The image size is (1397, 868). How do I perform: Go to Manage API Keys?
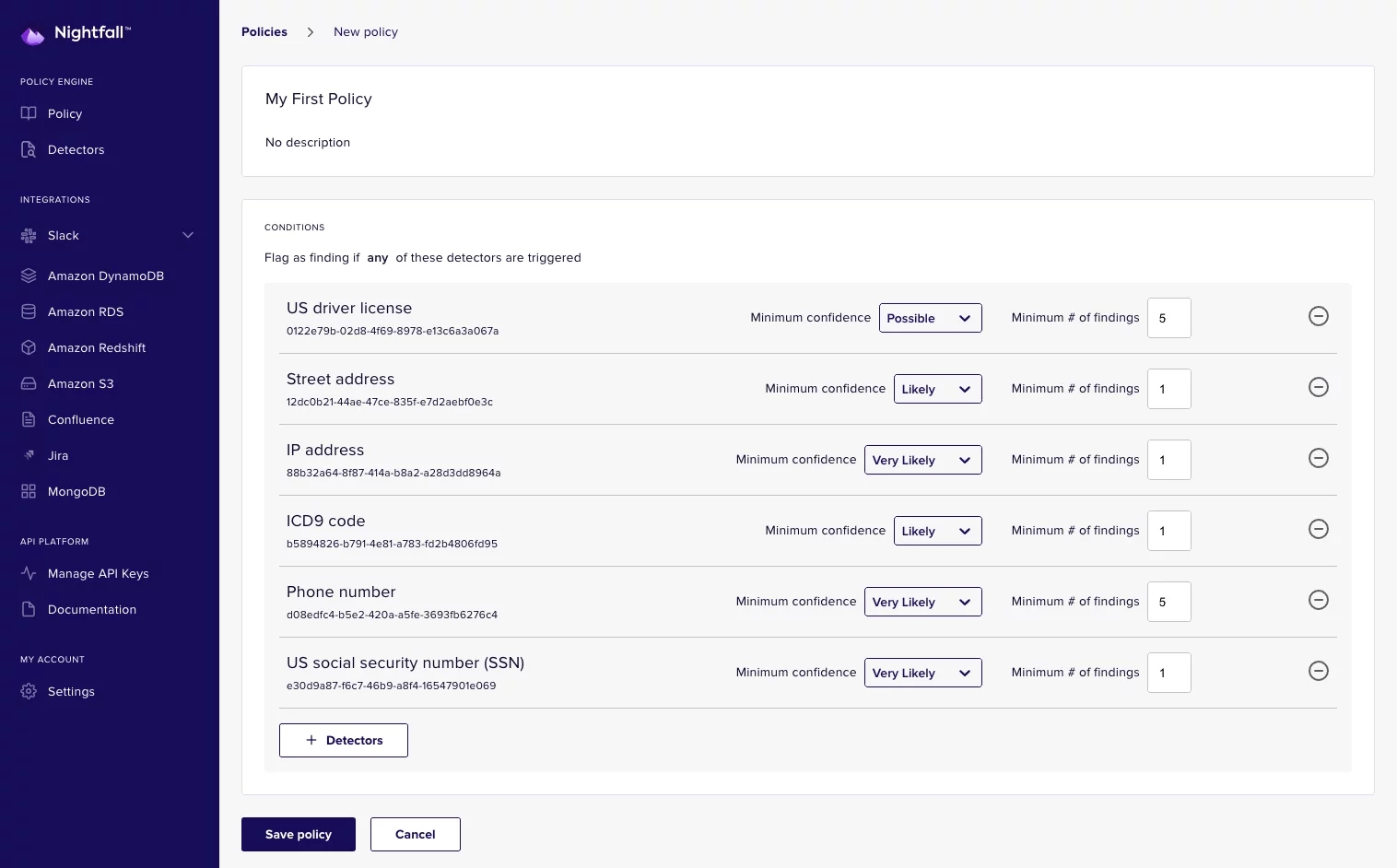[x=98, y=573]
